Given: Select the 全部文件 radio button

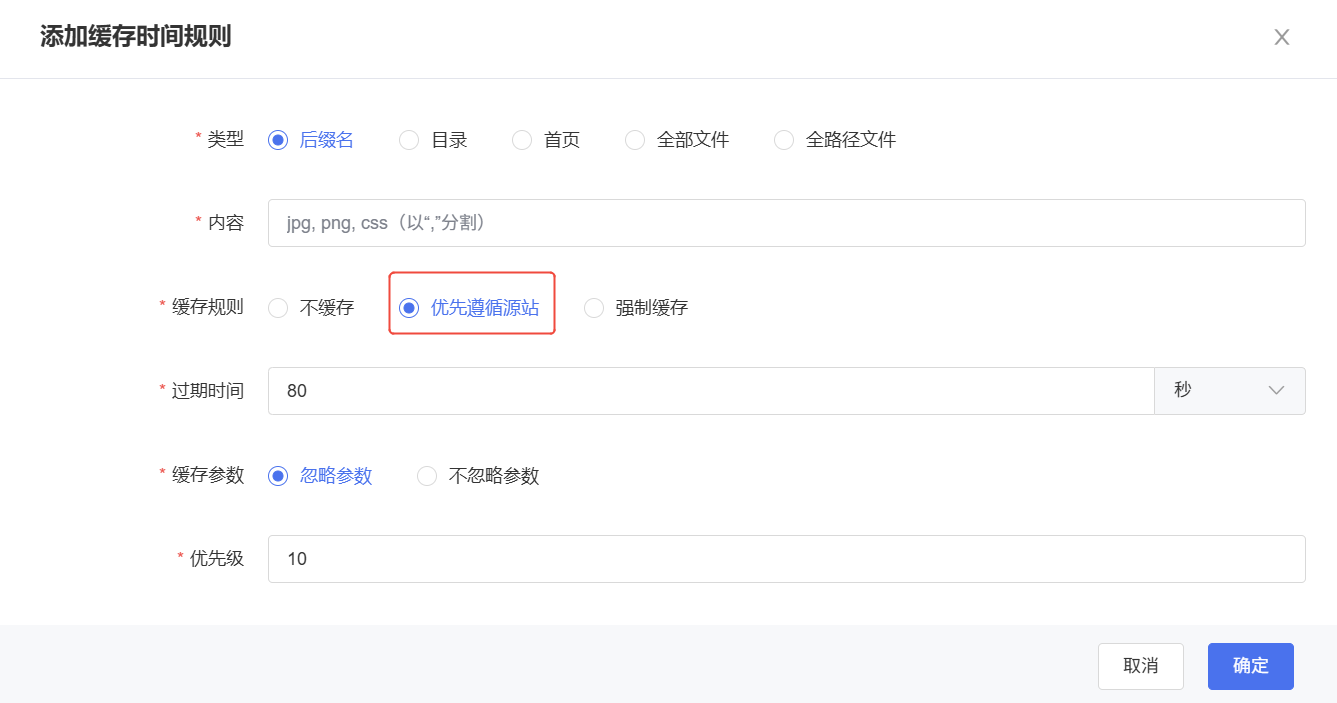Looking at the screenshot, I should (x=635, y=140).
